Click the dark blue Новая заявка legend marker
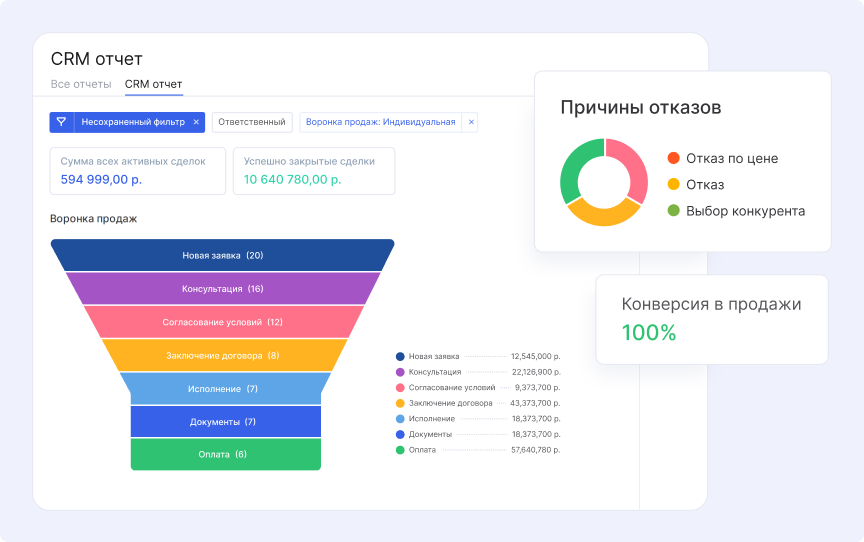This screenshot has width=864, height=542. [400, 356]
